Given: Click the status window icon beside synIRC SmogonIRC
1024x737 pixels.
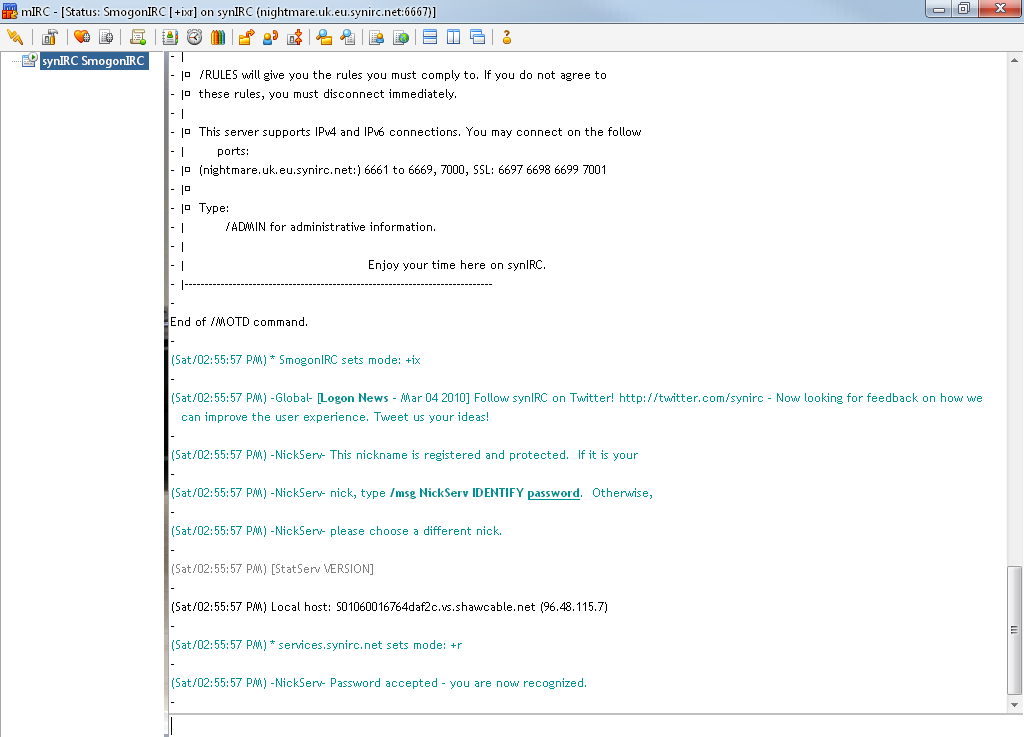Looking at the screenshot, I should click(30, 61).
